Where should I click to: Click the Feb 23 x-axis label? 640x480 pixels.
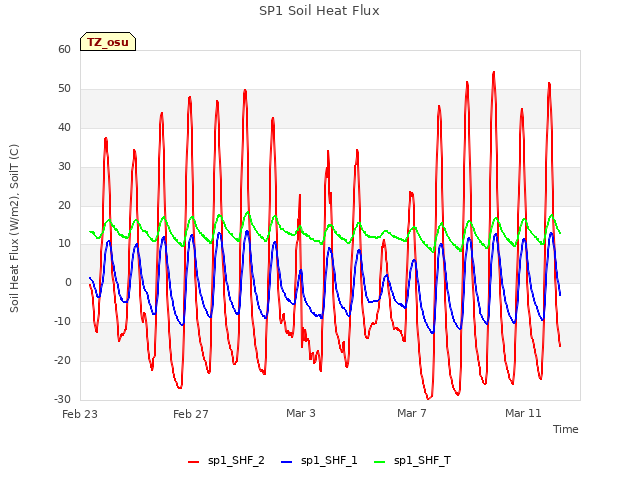click(80, 414)
